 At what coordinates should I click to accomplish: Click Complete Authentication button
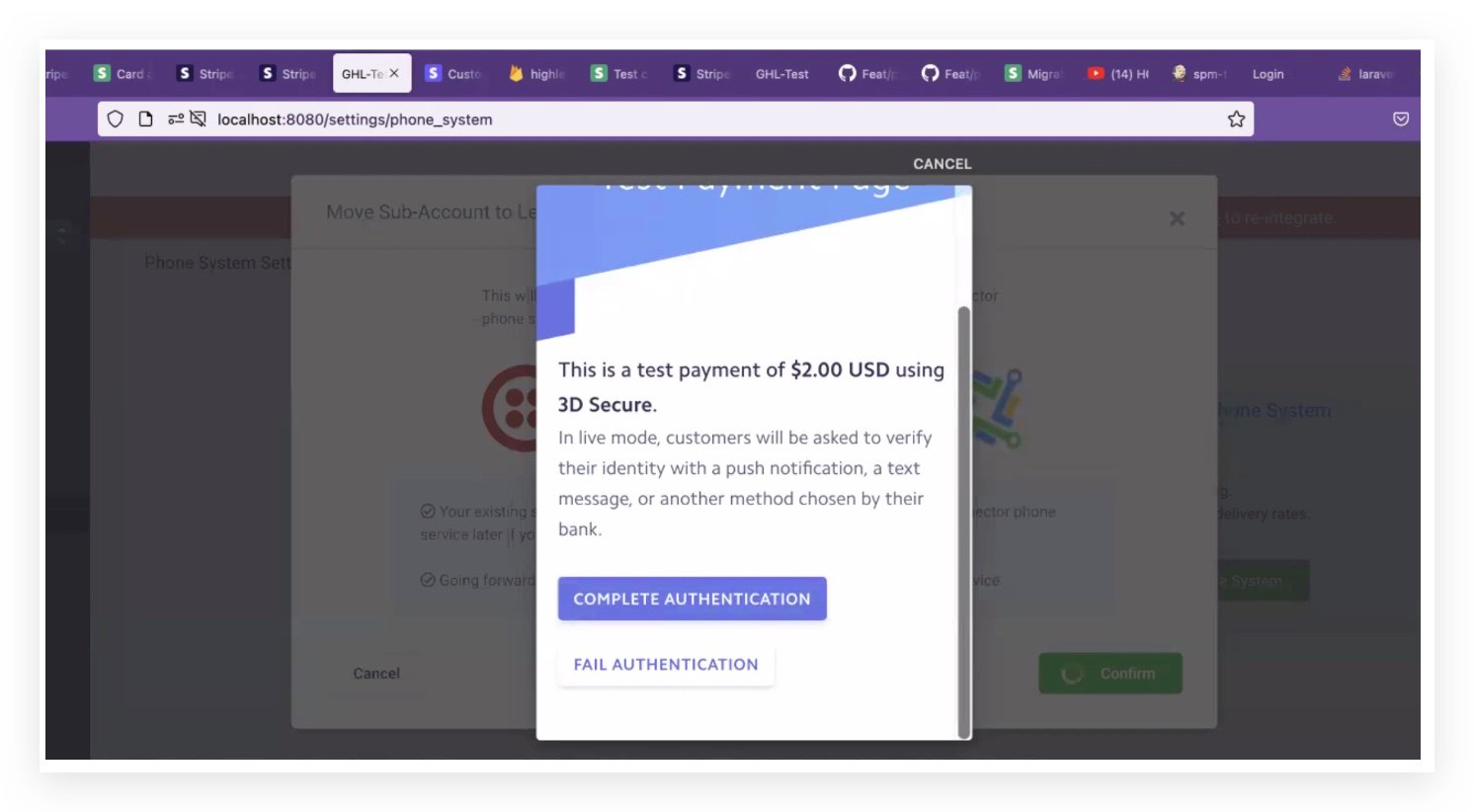coord(692,599)
